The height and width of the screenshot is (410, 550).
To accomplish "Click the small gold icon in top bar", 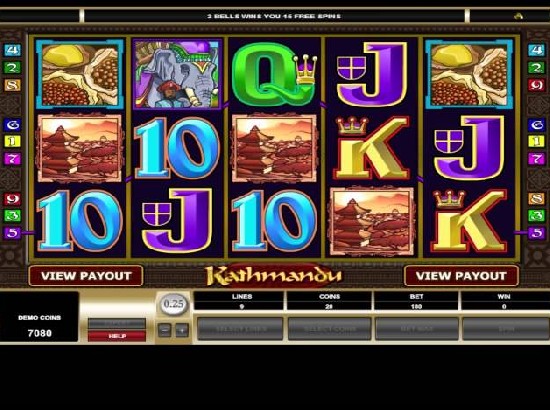I will tap(518, 16).
